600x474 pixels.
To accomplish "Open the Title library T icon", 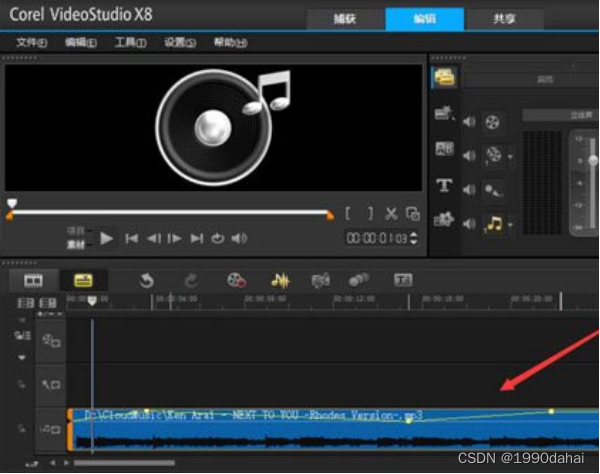I will [x=444, y=186].
